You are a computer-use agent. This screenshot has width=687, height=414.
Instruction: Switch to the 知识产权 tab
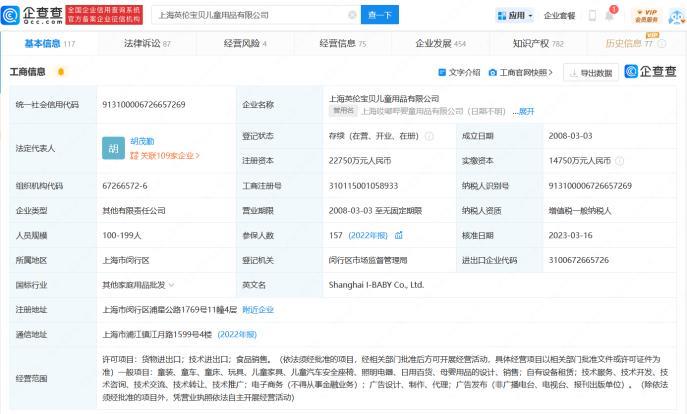coord(538,44)
